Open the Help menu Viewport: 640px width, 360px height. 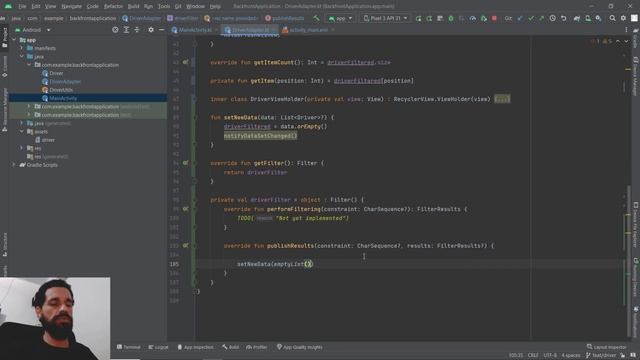[215, 7]
